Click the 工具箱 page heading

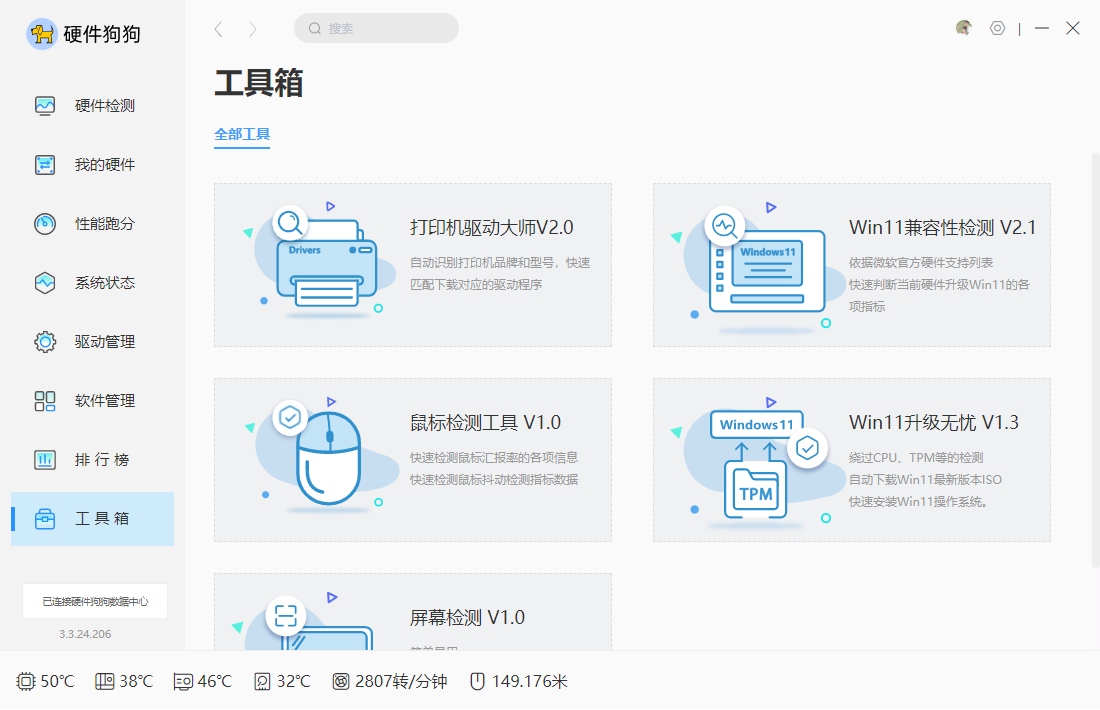[x=258, y=83]
